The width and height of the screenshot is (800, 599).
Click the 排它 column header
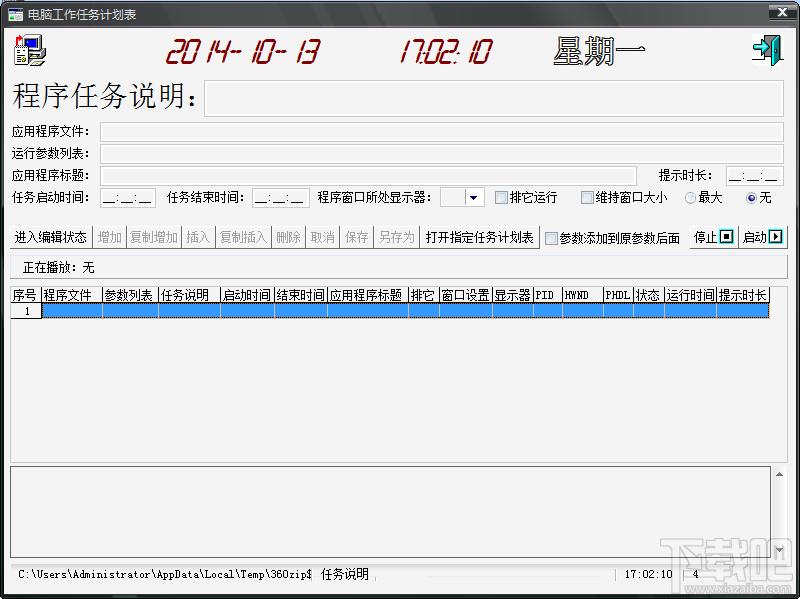[x=424, y=295]
